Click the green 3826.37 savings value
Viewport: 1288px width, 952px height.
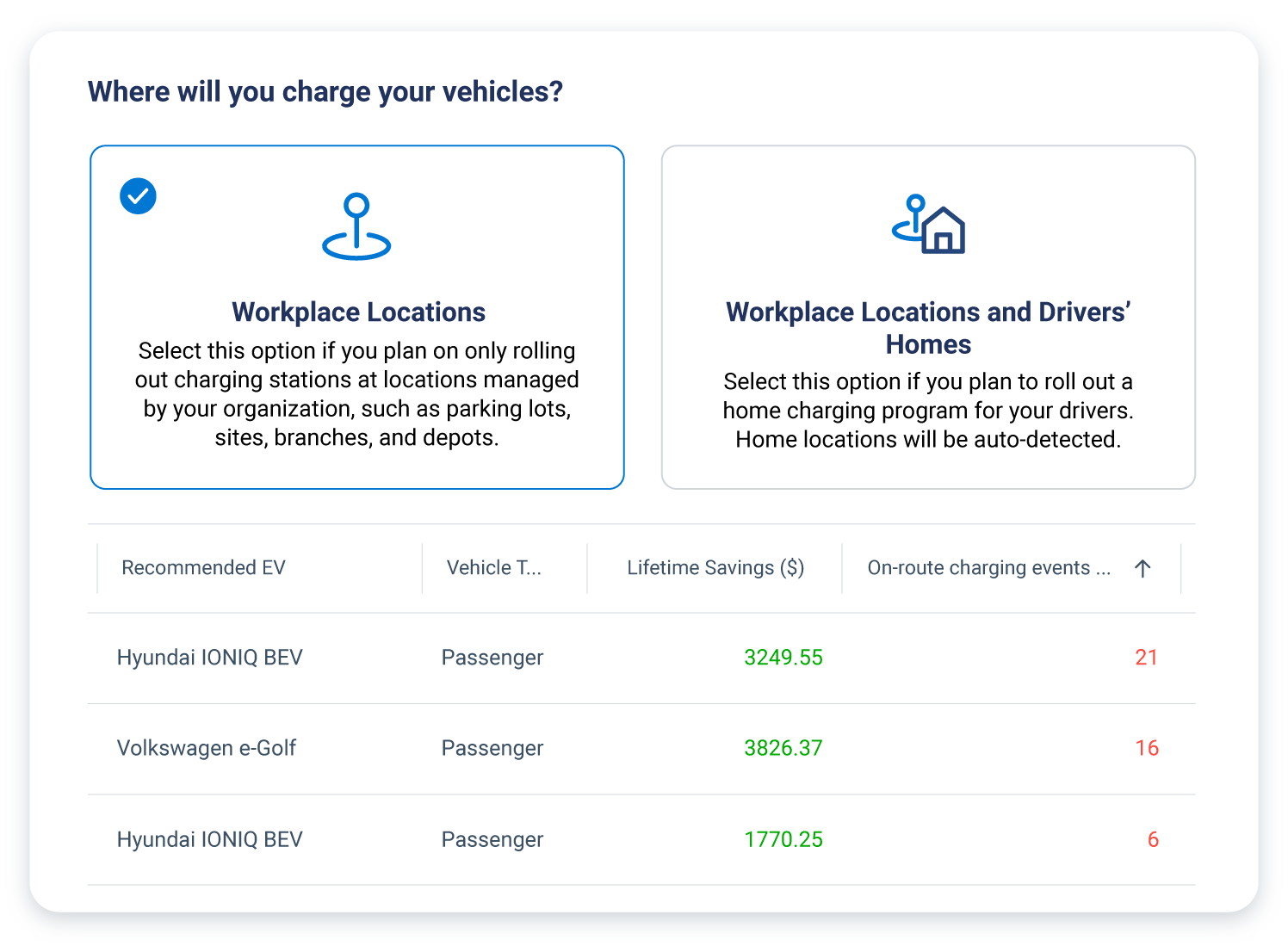coord(783,748)
